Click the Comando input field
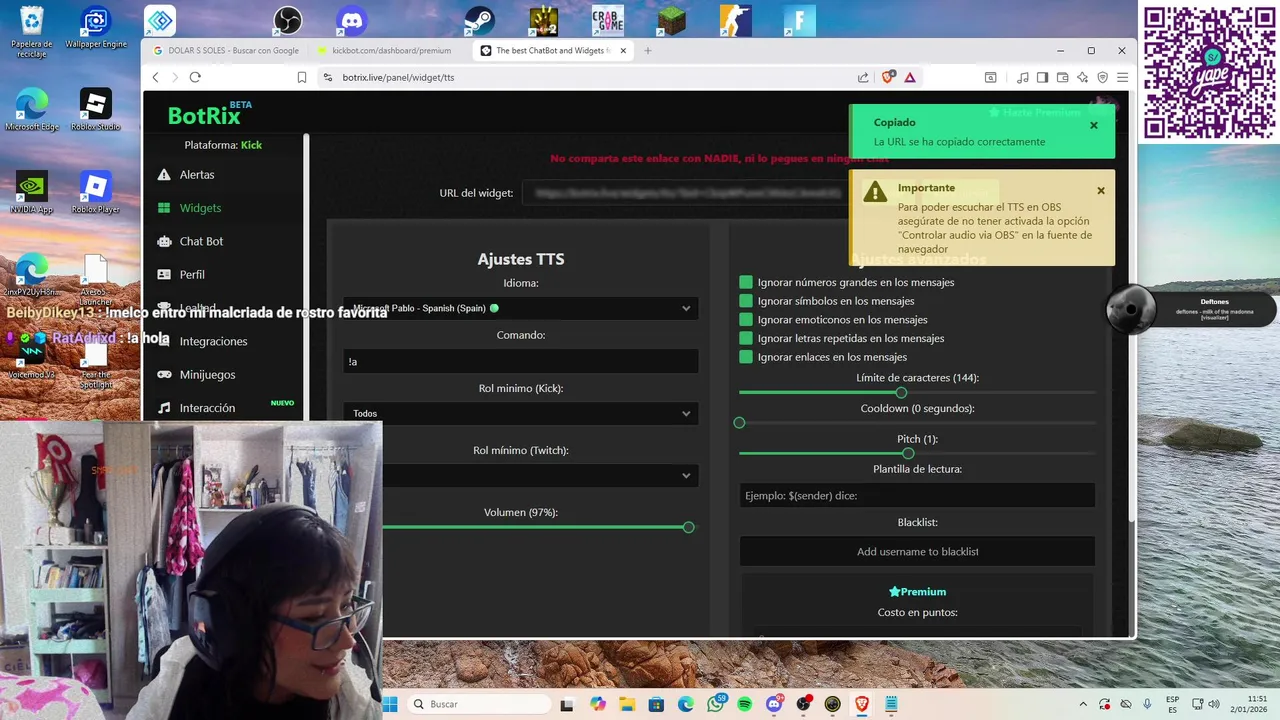Viewport: 1280px width, 720px height. click(x=520, y=361)
